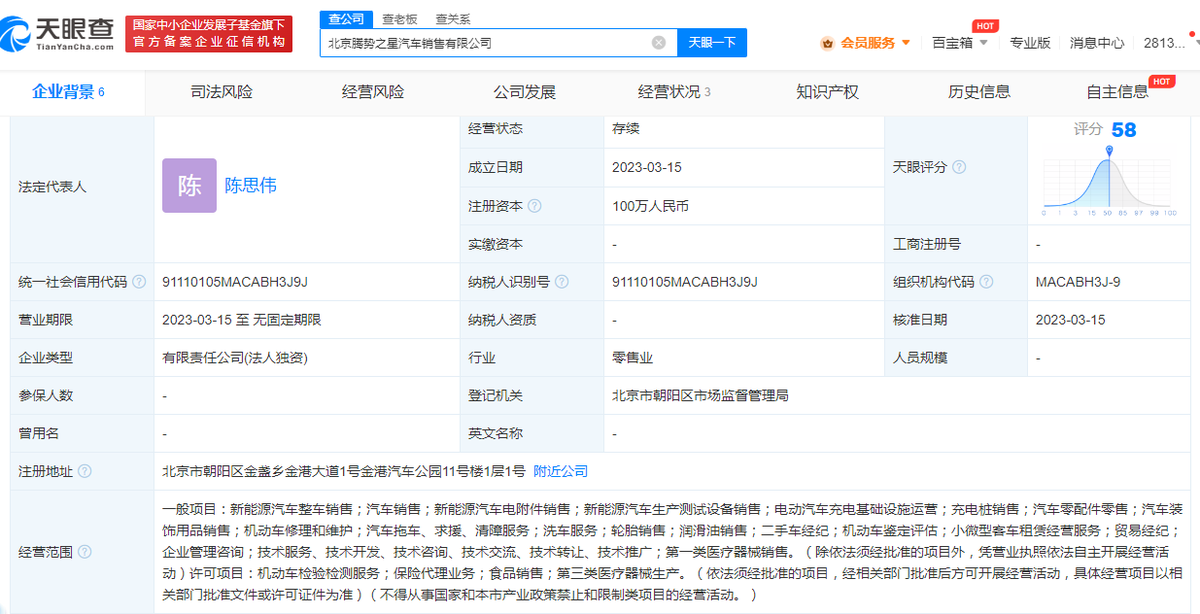Image resolution: width=1200 pixels, height=614 pixels.
Task: Click the 天眼一下 search button
Action: click(712, 43)
